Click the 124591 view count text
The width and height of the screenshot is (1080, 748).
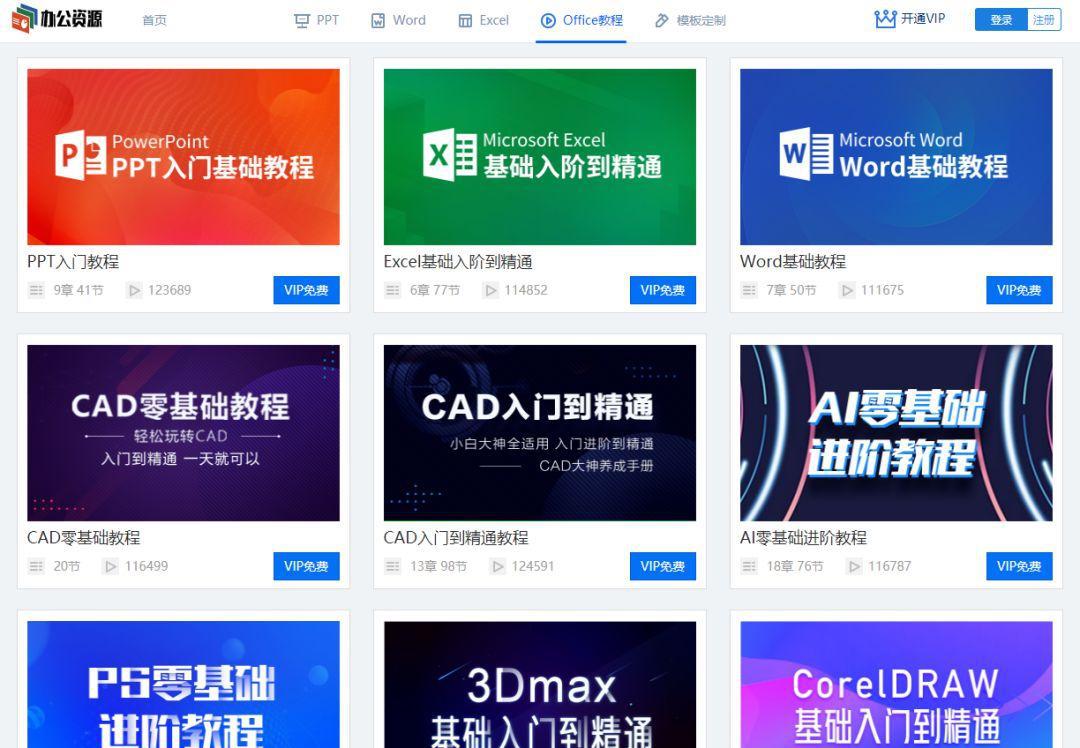coord(533,567)
